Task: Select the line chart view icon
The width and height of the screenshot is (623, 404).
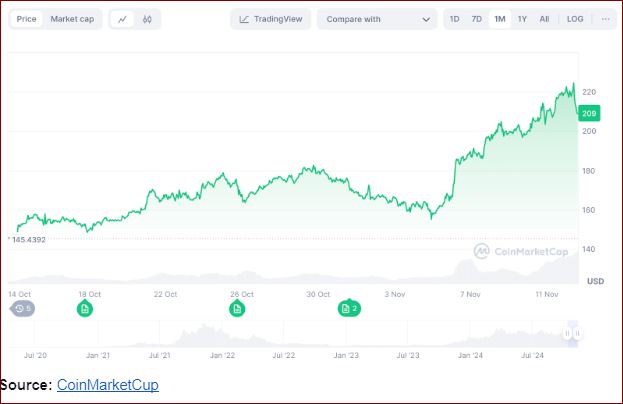Action: pos(122,19)
